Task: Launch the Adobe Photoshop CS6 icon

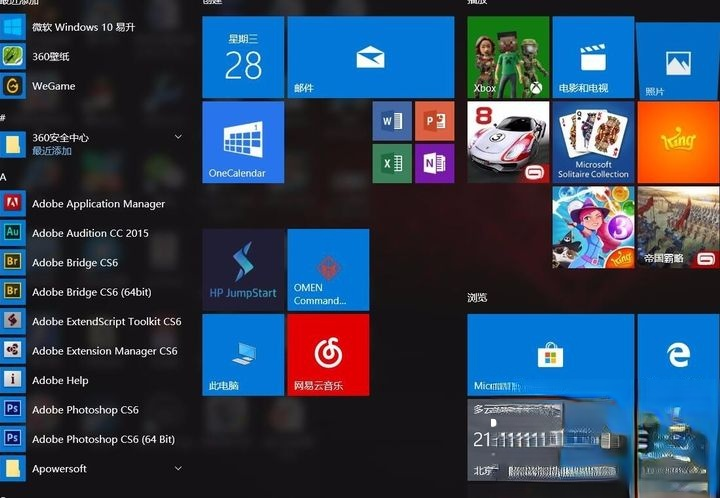Action: point(12,409)
